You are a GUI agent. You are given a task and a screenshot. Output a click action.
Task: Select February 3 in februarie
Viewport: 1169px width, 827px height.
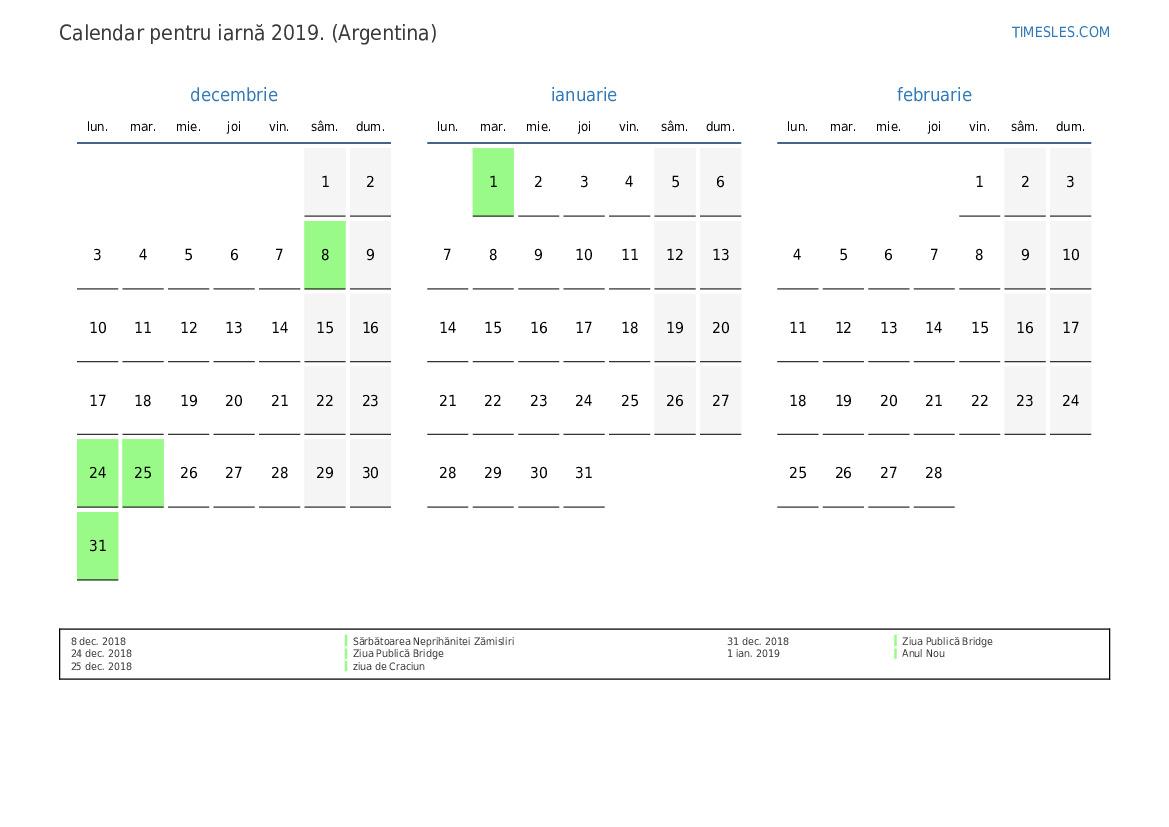1071,182
